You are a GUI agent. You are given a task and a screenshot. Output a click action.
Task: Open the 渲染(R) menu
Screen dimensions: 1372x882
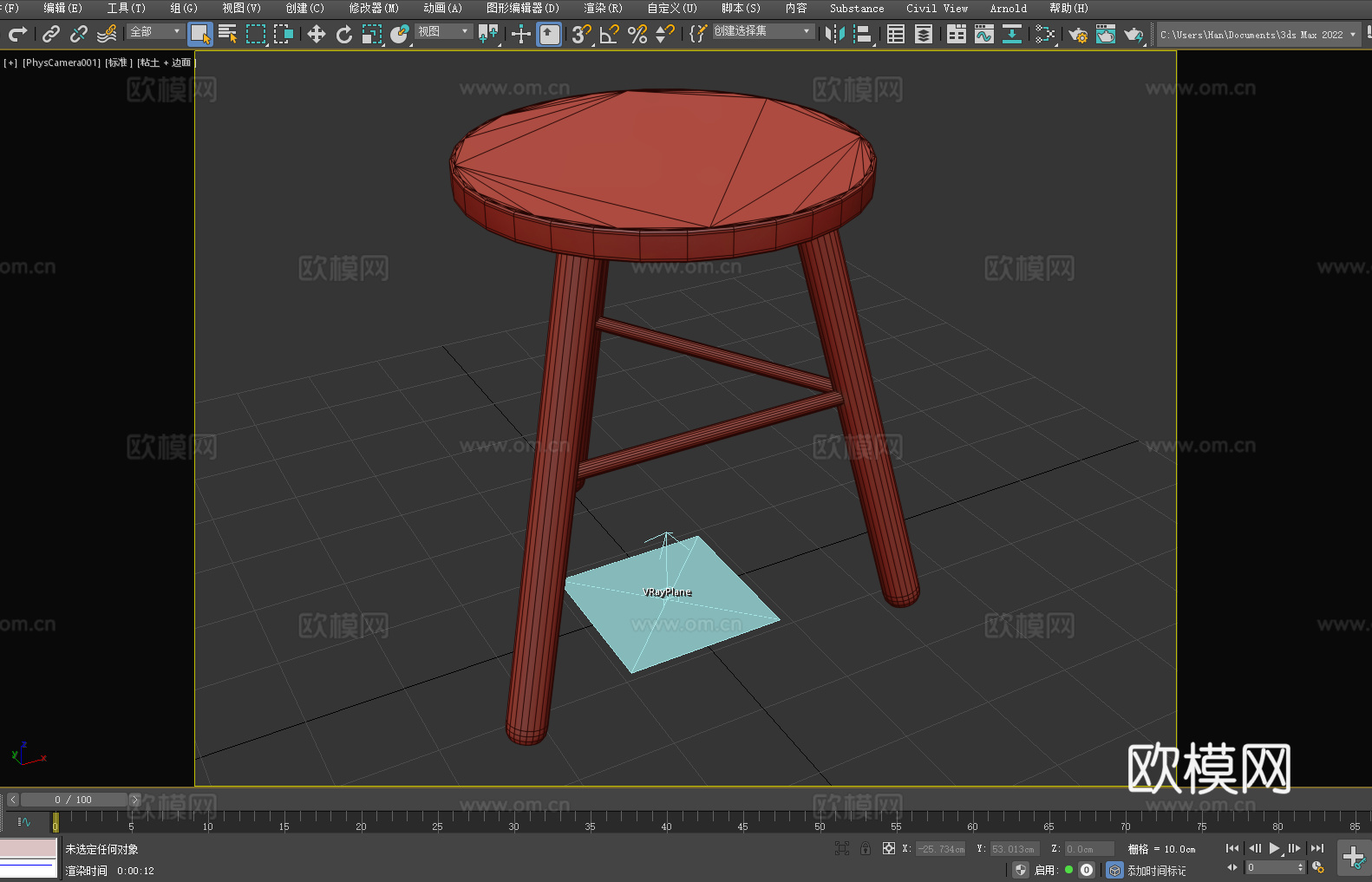[x=603, y=8]
